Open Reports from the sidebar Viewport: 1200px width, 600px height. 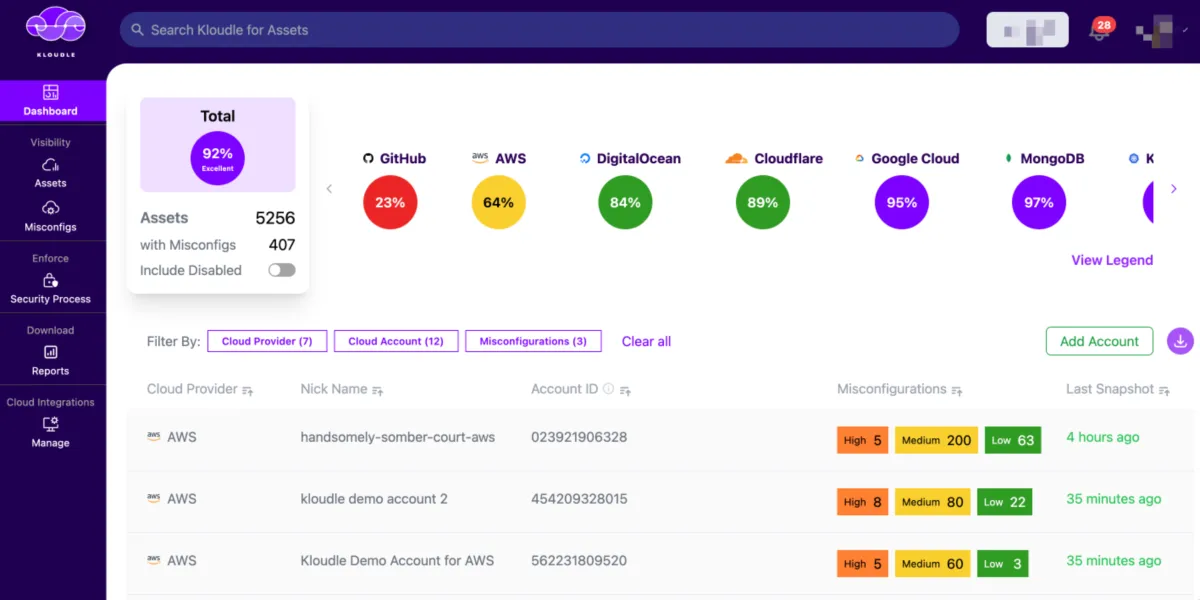coord(50,361)
